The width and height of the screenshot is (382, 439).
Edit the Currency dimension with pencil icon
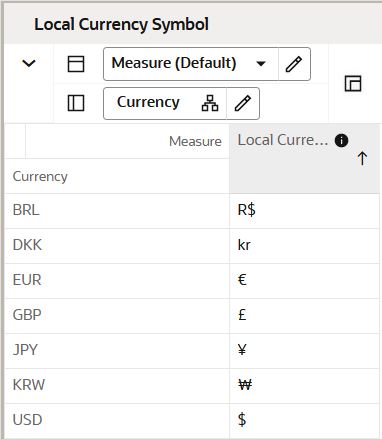(243, 103)
